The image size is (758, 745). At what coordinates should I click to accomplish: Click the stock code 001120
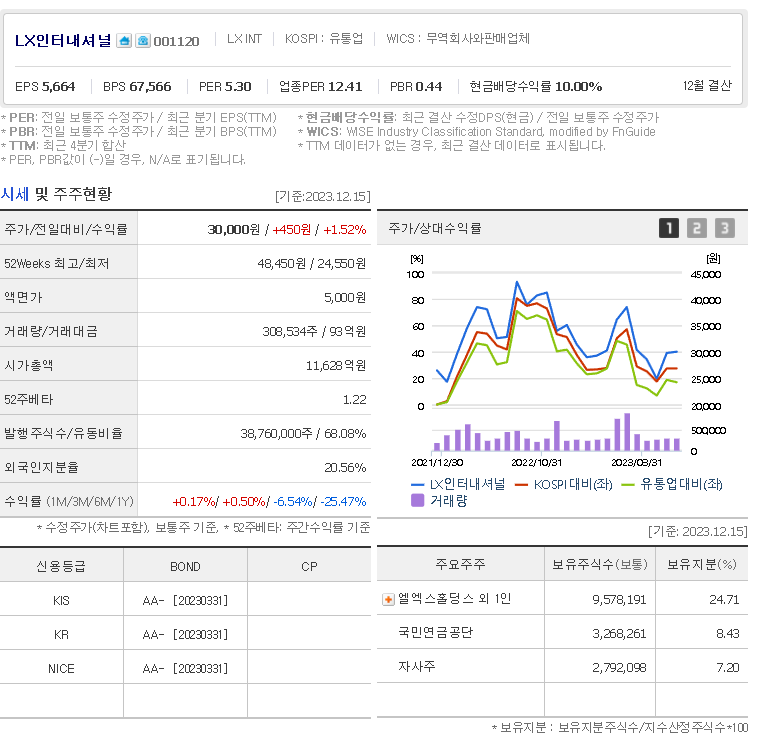tap(176, 42)
